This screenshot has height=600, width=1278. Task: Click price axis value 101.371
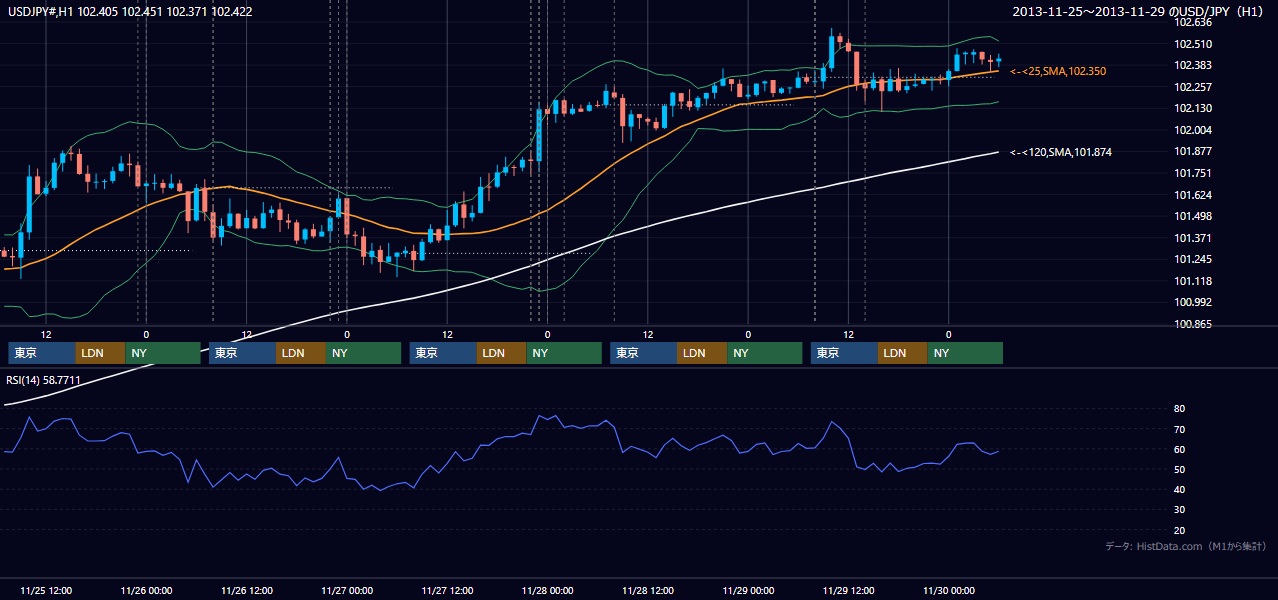pos(1193,238)
